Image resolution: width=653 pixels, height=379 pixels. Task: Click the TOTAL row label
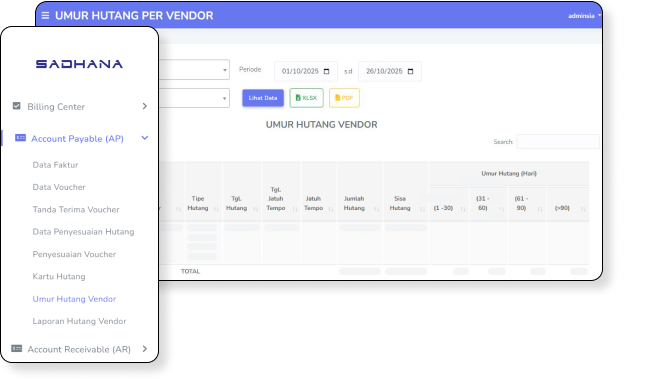[x=190, y=271]
